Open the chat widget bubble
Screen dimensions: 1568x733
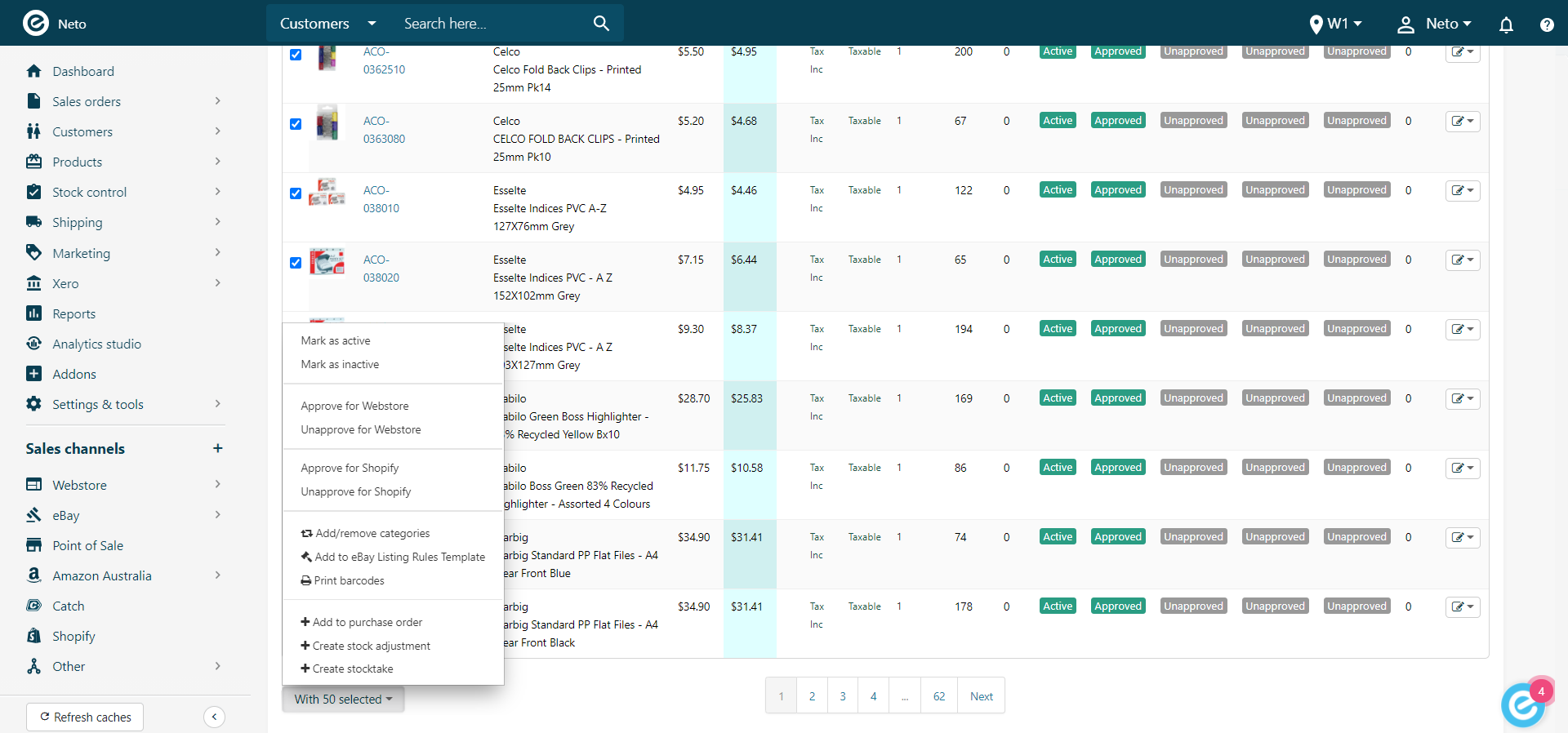tap(1522, 704)
